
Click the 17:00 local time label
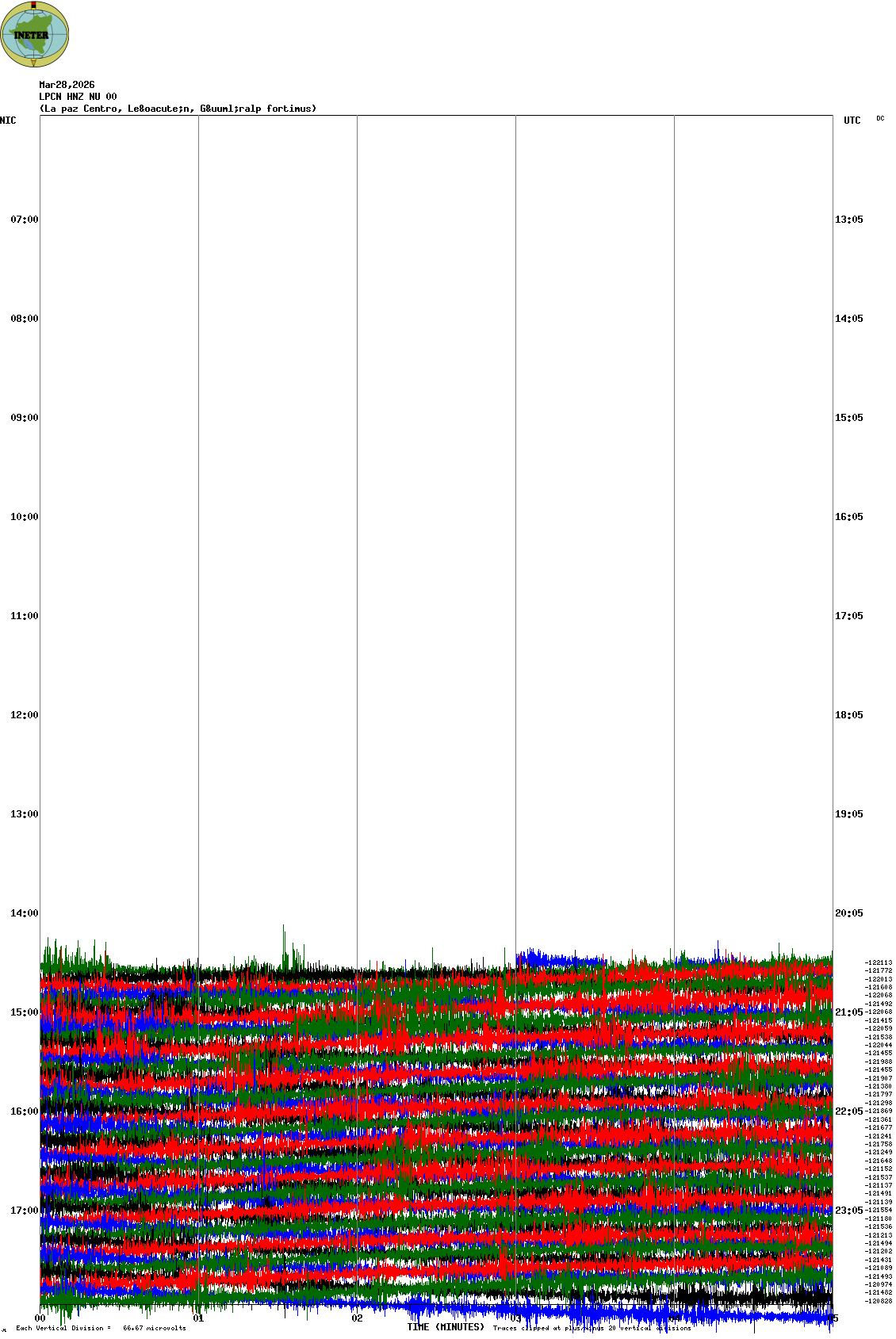(x=24, y=1211)
